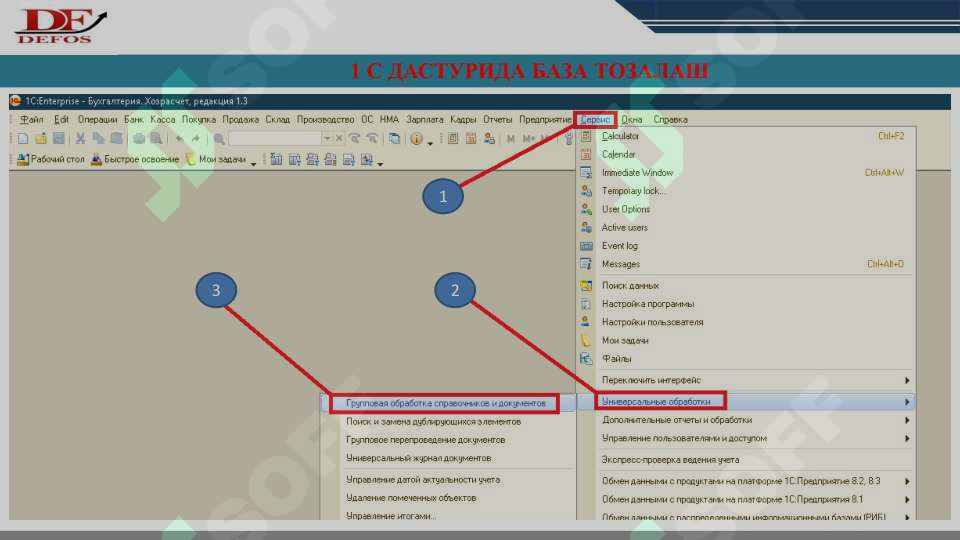Select Универсальный журнал документов
The height and width of the screenshot is (540, 960).
pos(419,458)
